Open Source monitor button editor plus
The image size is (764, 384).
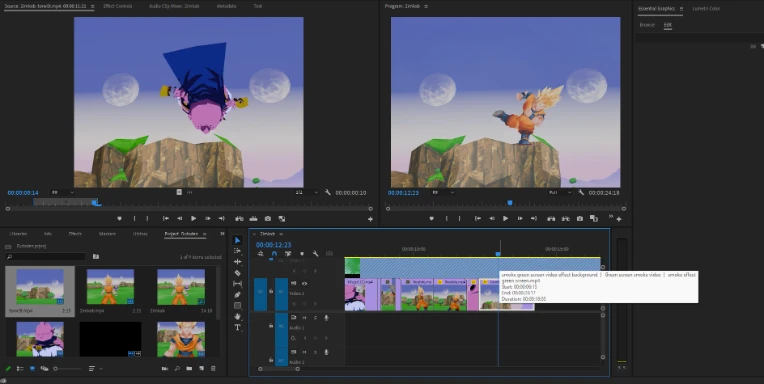tap(370, 219)
